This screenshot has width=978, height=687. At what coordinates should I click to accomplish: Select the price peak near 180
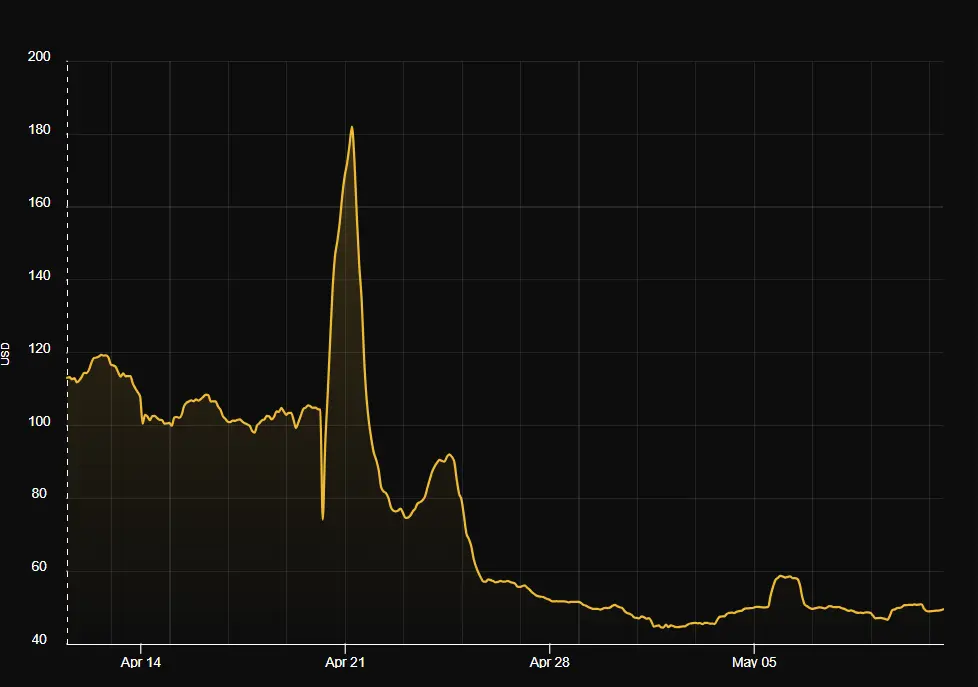click(352, 127)
